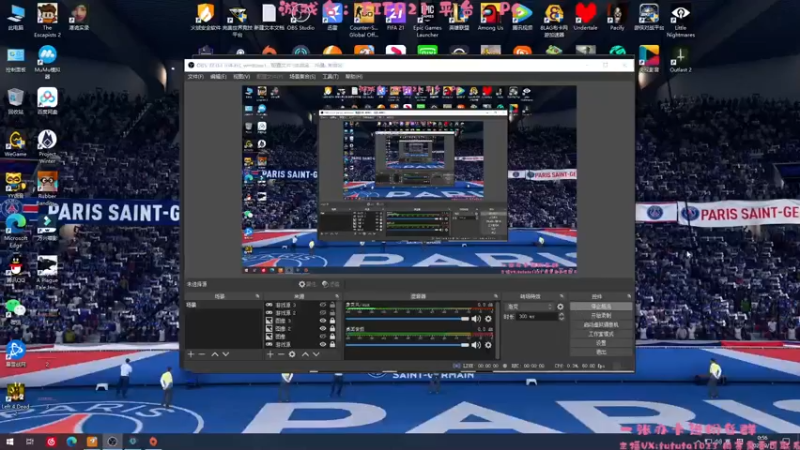Open FIFA 21 desktop shortcut
The image size is (800, 450).
395,17
